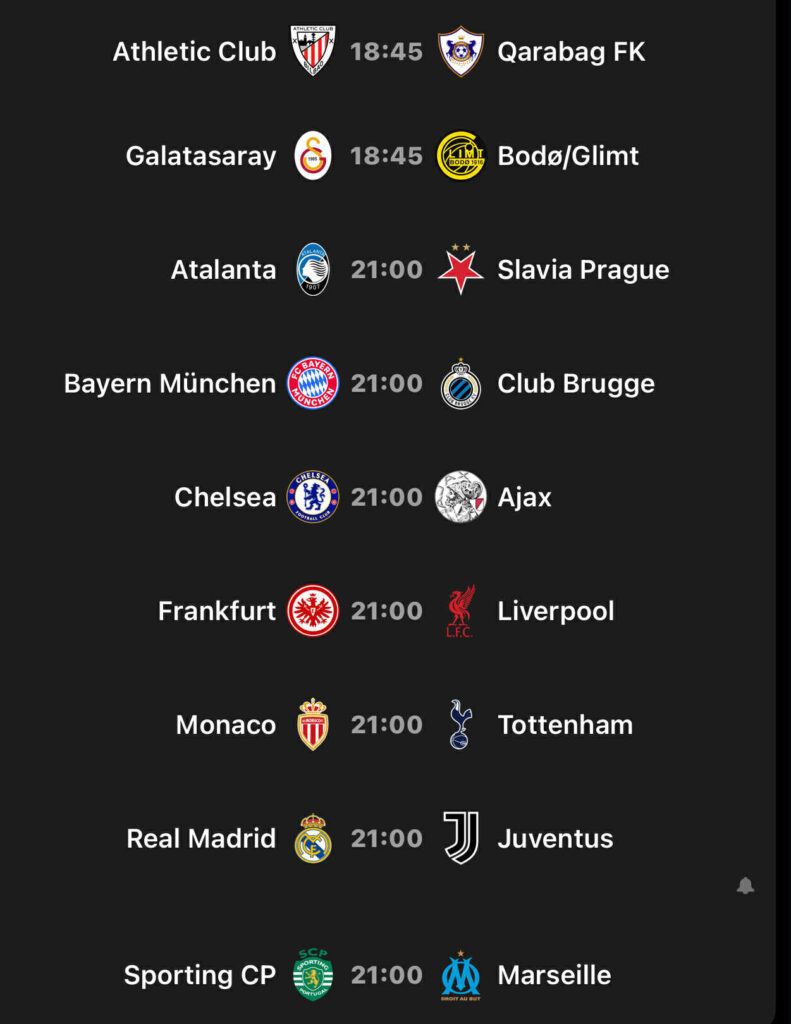Select the Sporting CP green crest
The image size is (791, 1024).
[313, 975]
